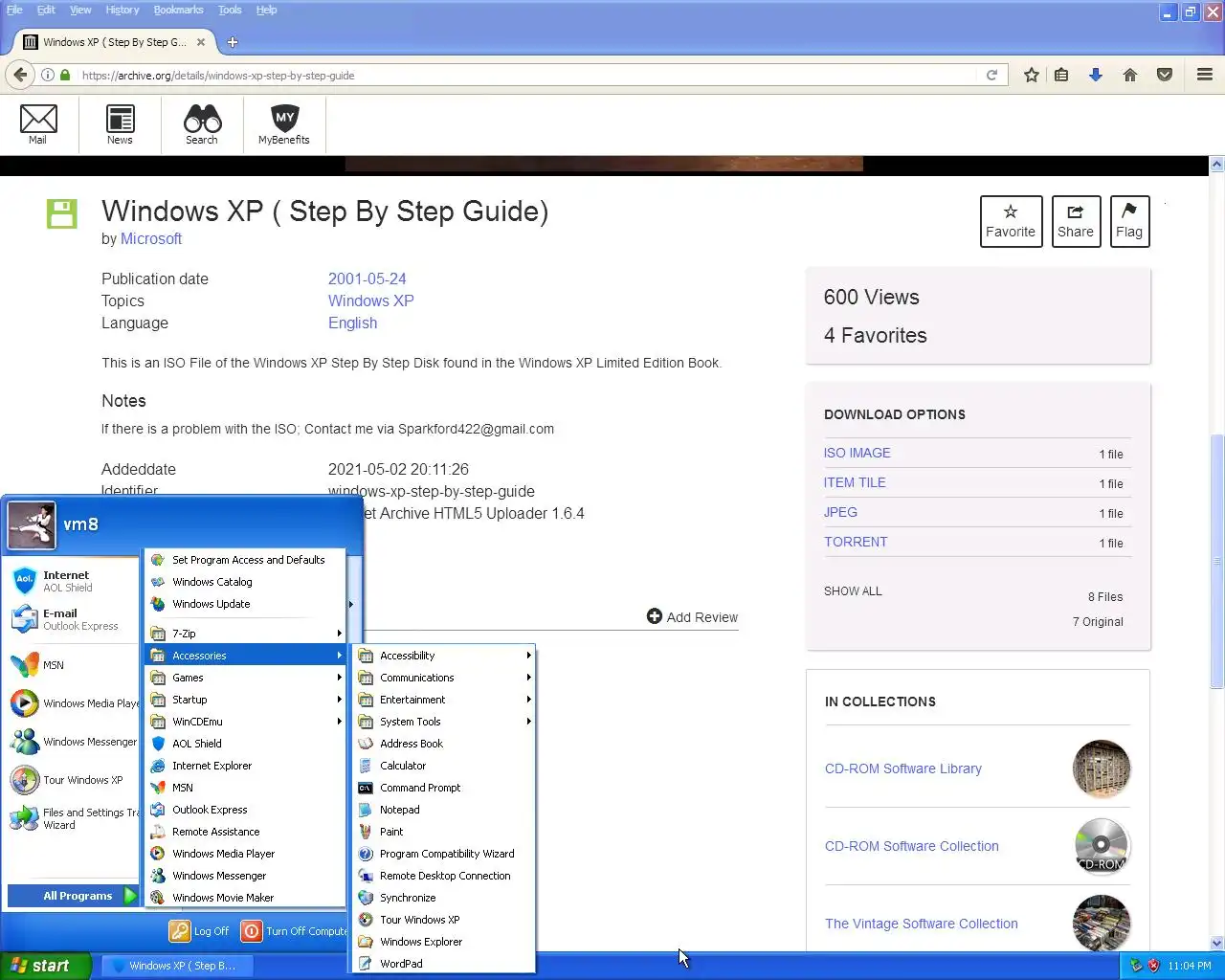Click Log Off in the Start menu
The width and height of the screenshot is (1225, 980).
(x=200, y=931)
